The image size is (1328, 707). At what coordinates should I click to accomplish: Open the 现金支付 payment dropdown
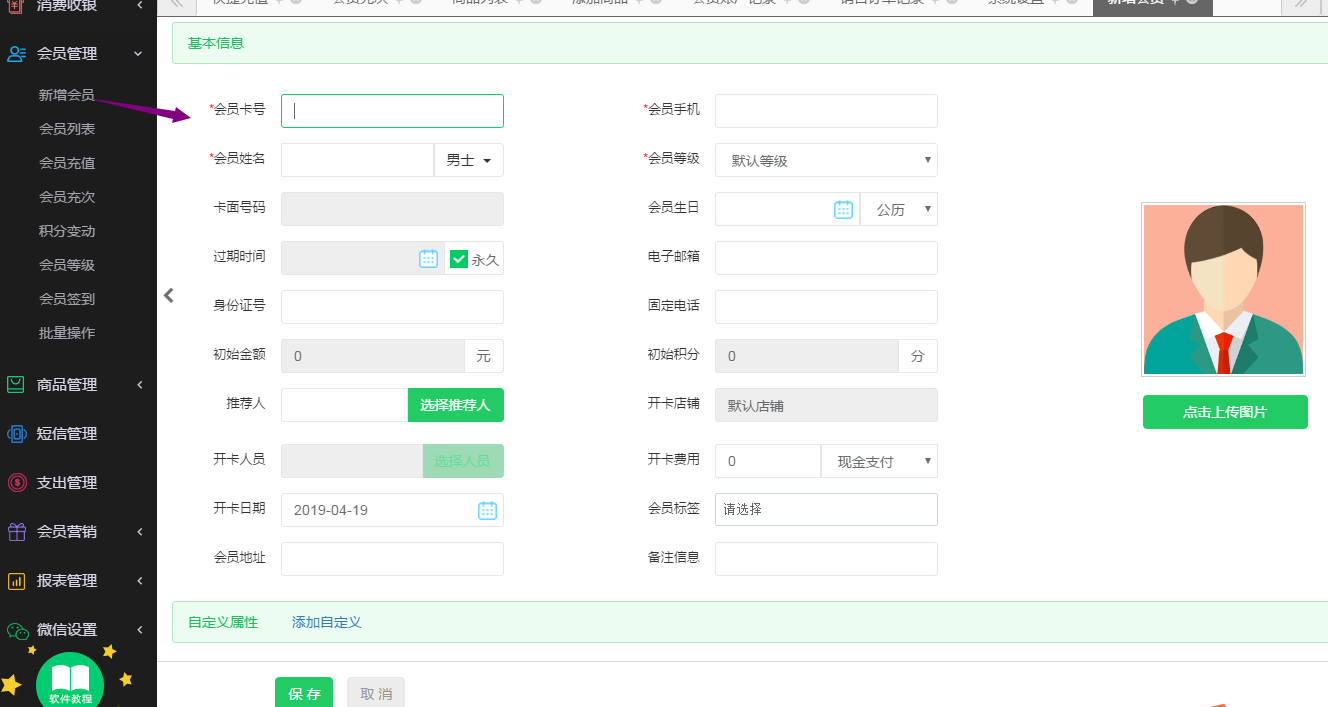coord(879,461)
